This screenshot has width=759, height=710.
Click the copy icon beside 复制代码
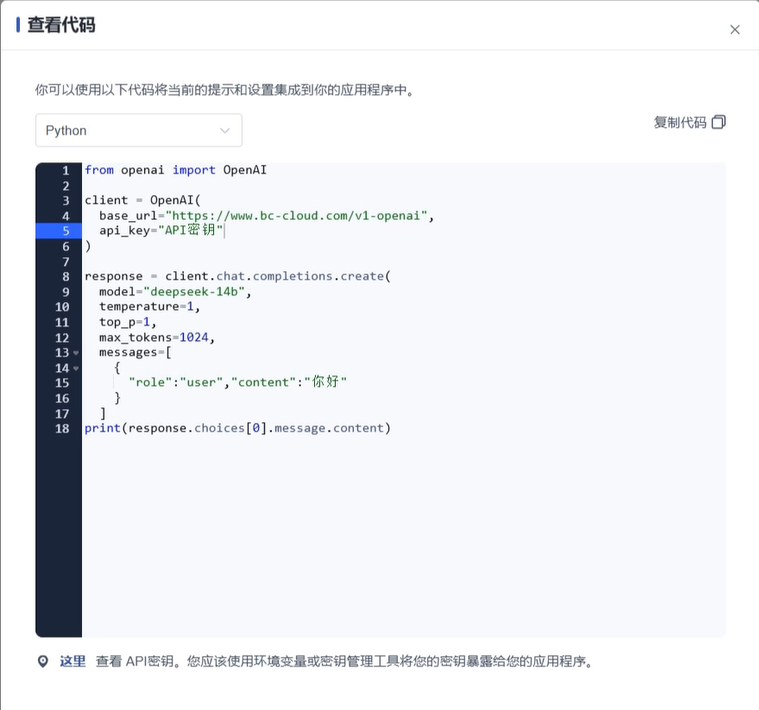point(719,122)
